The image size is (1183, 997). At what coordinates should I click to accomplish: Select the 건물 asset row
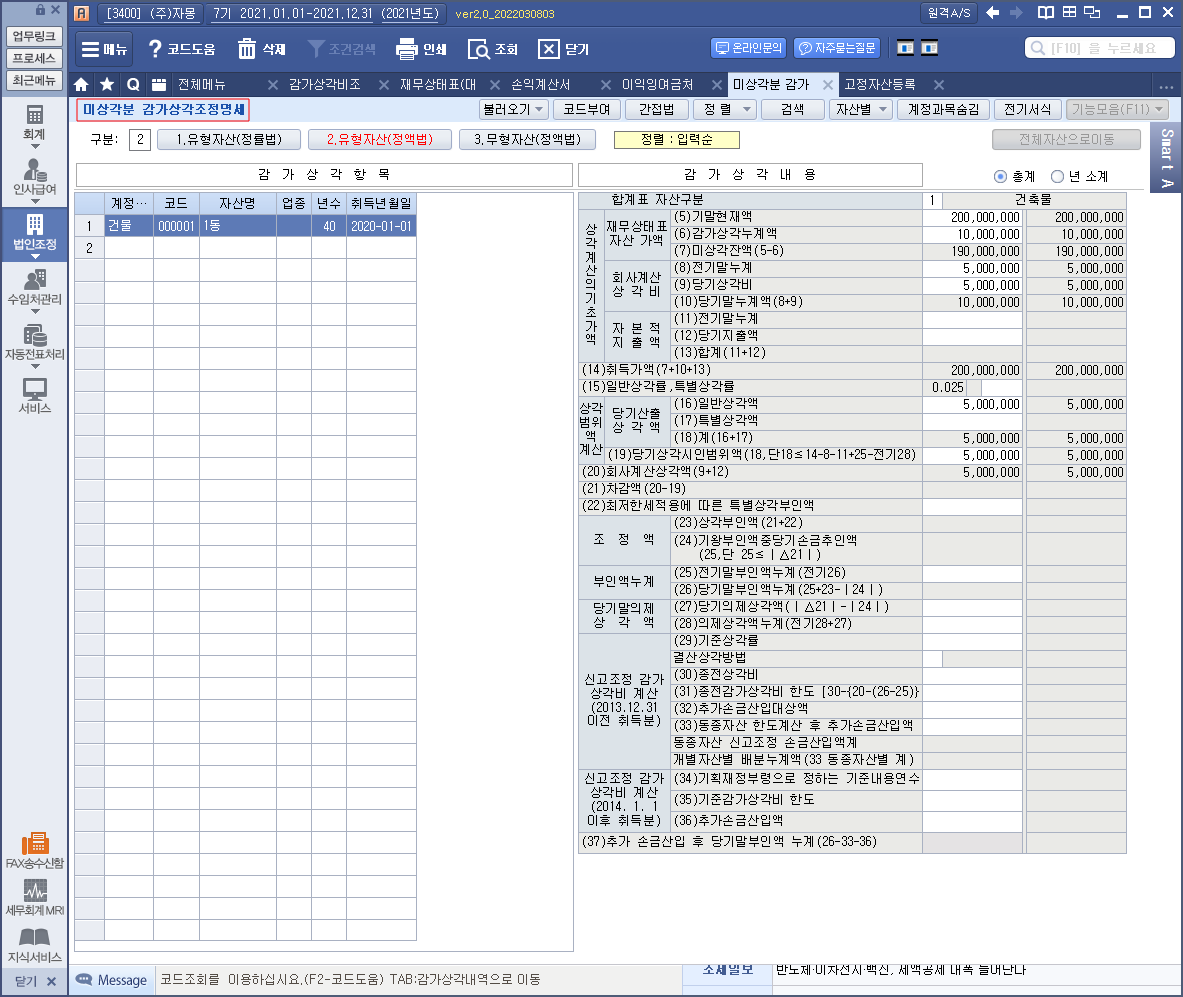(x=245, y=226)
